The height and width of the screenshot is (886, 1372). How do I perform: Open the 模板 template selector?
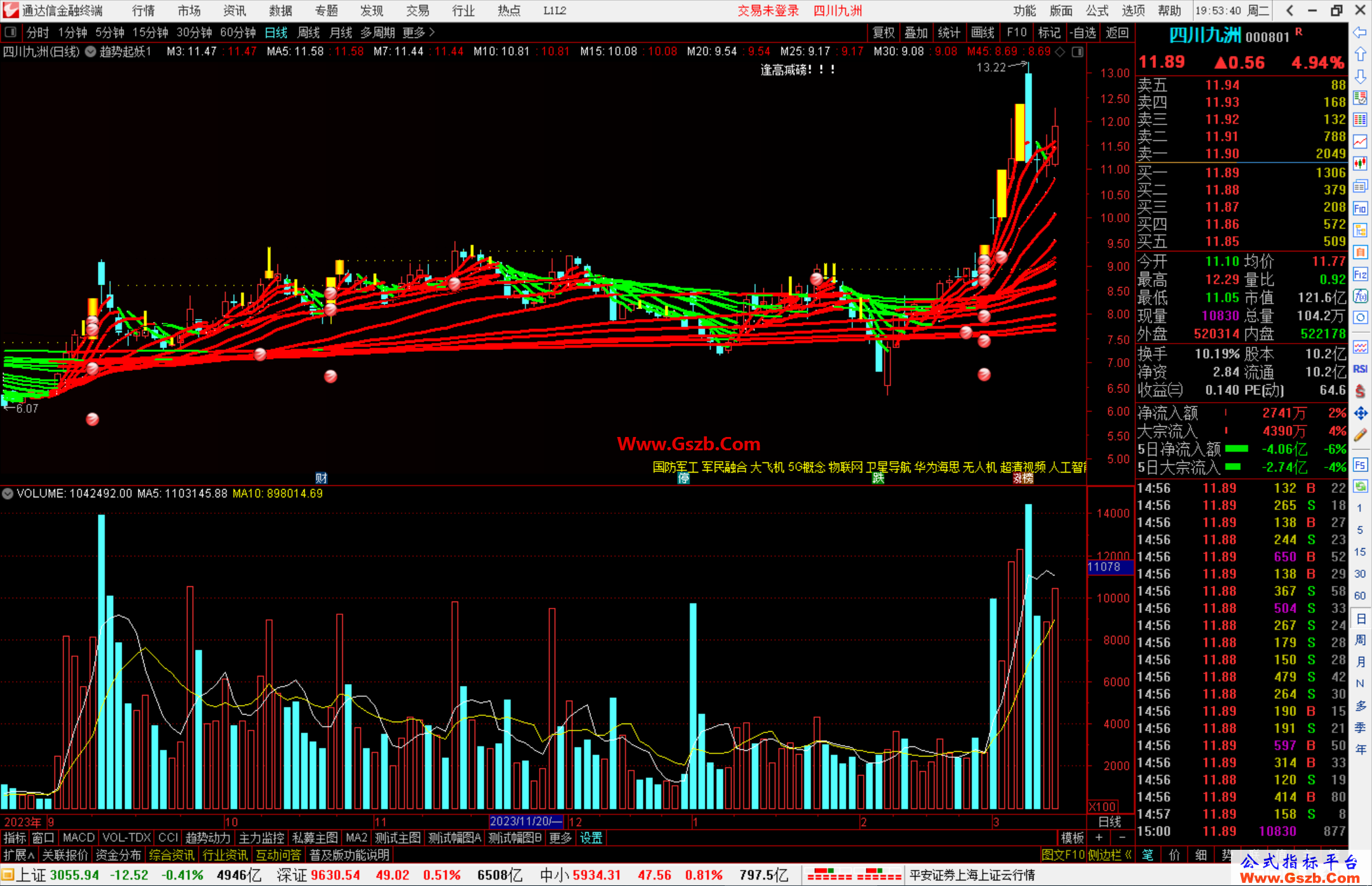[1073, 838]
